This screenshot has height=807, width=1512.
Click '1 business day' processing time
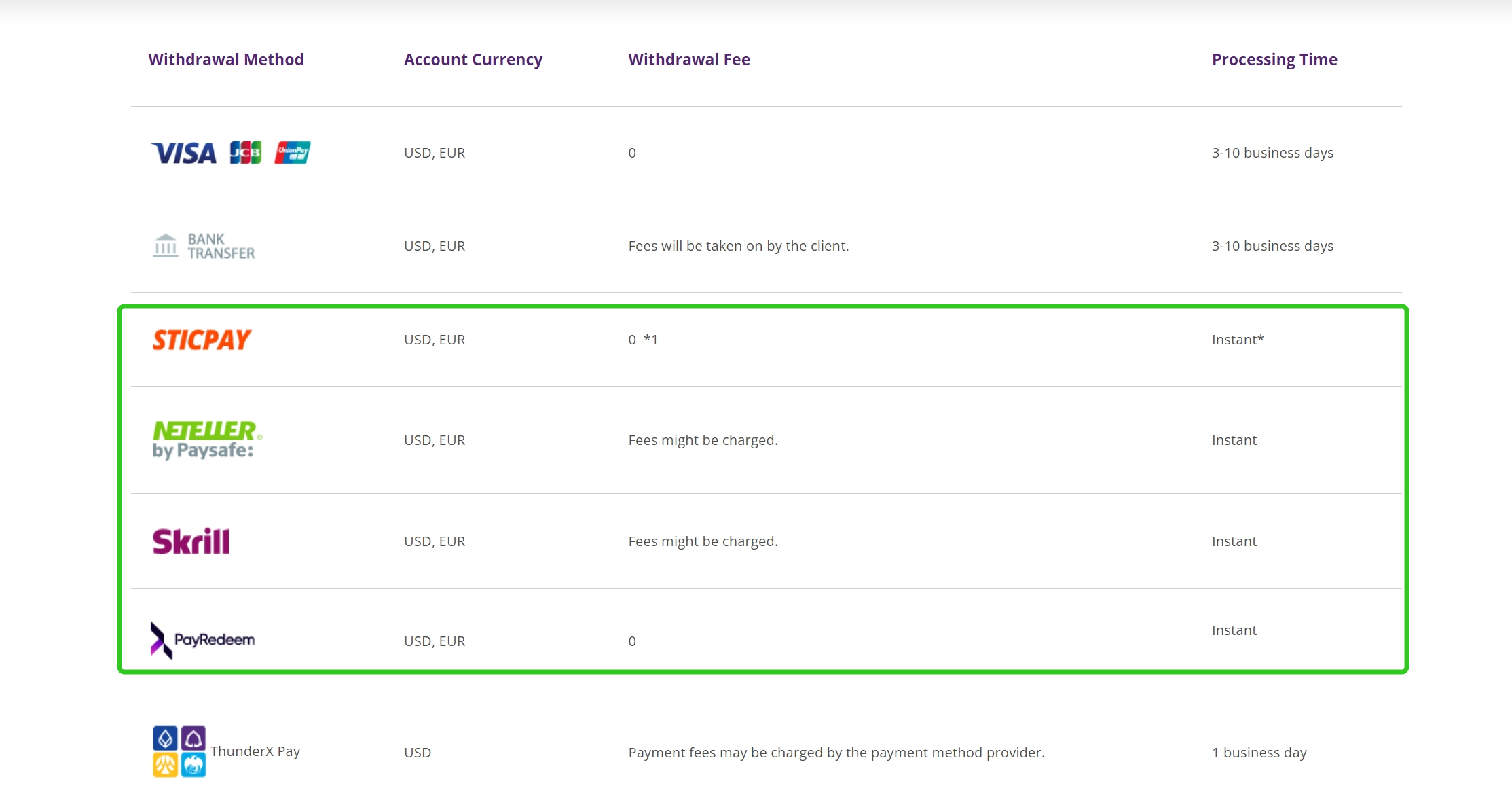tap(1259, 753)
